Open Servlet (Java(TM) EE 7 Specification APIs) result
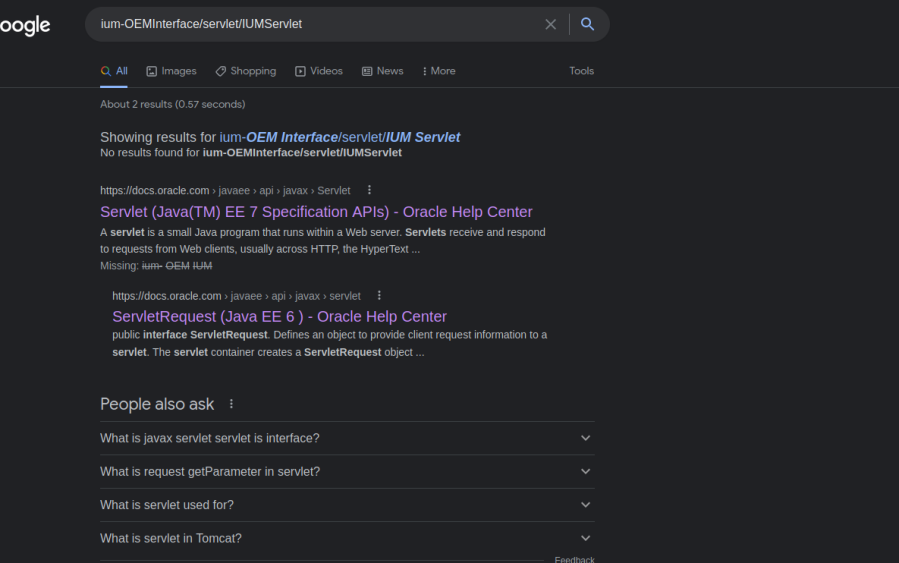Image resolution: width=899 pixels, height=563 pixels. pyautogui.click(x=316, y=212)
